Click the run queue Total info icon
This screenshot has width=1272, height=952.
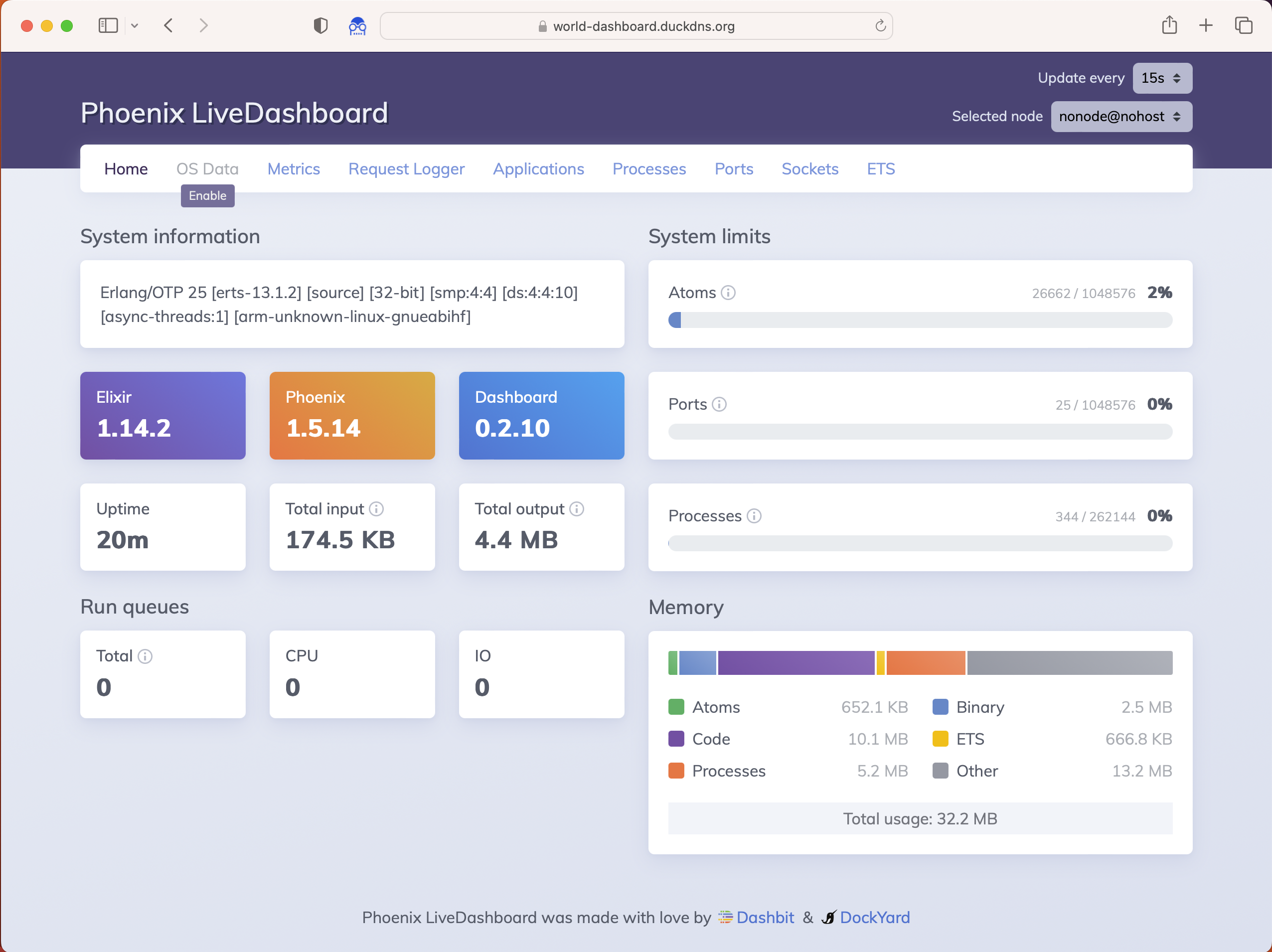tap(146, 656)
